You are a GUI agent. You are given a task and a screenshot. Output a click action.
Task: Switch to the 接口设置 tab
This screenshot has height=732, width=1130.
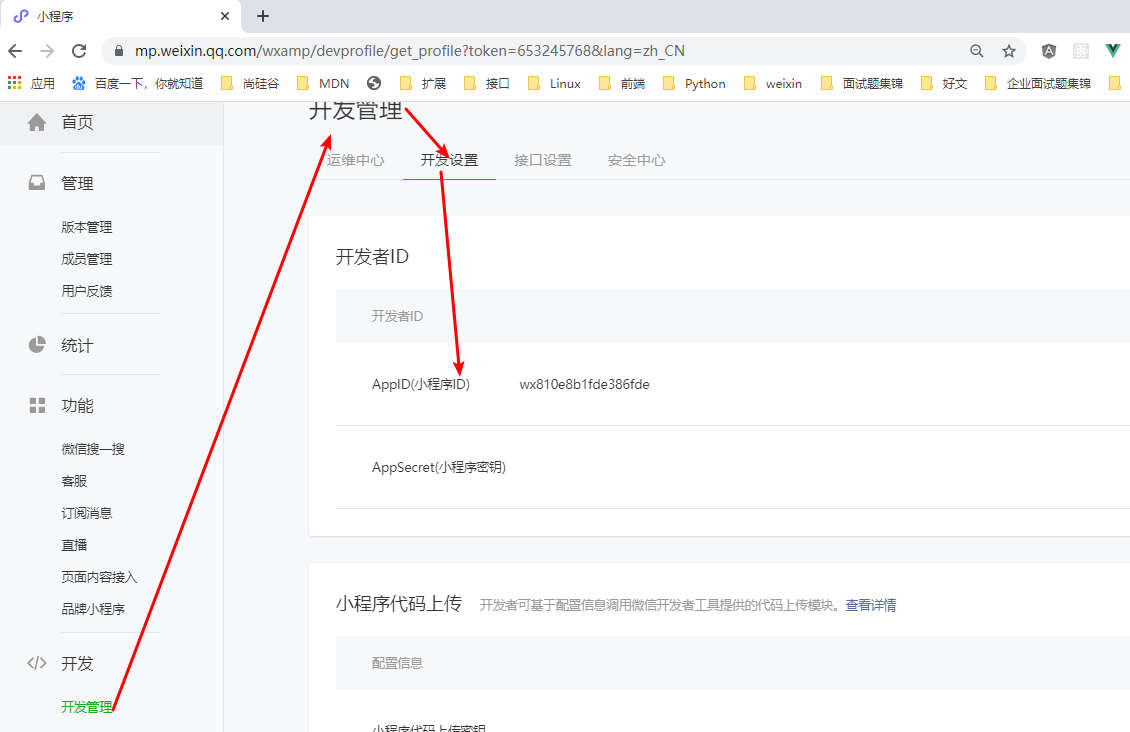point(543,160)
